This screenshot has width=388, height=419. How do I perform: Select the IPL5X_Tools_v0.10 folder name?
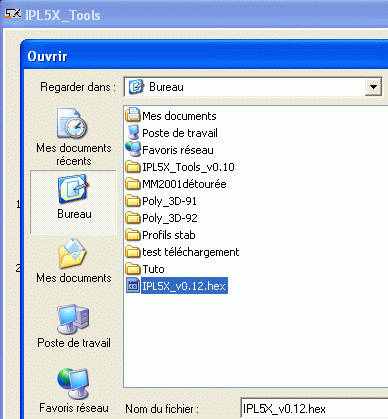pos(188,167)
